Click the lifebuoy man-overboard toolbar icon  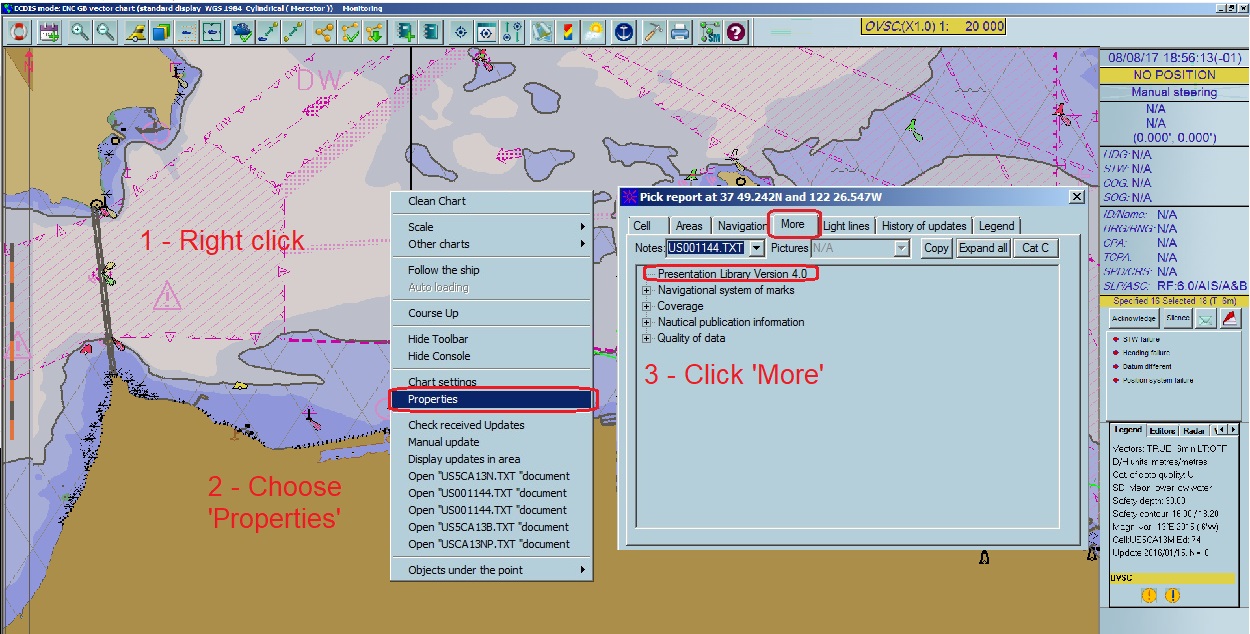pyautogui.click(x=18, y=32)
